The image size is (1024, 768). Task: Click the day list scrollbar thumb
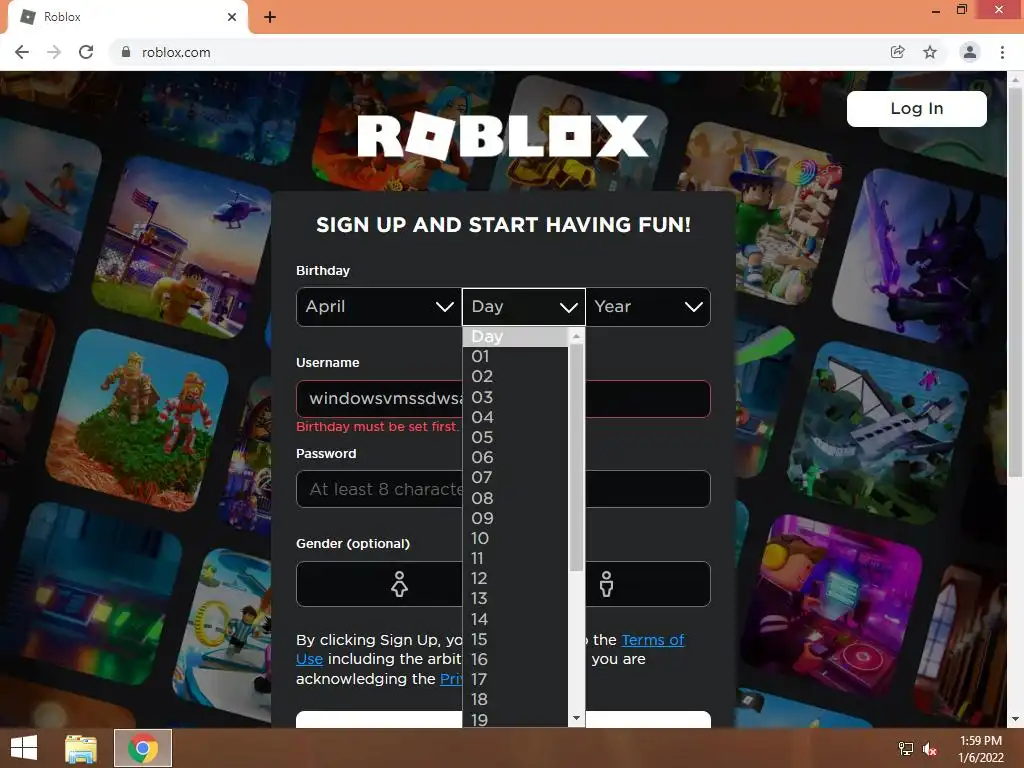[576, 458]
